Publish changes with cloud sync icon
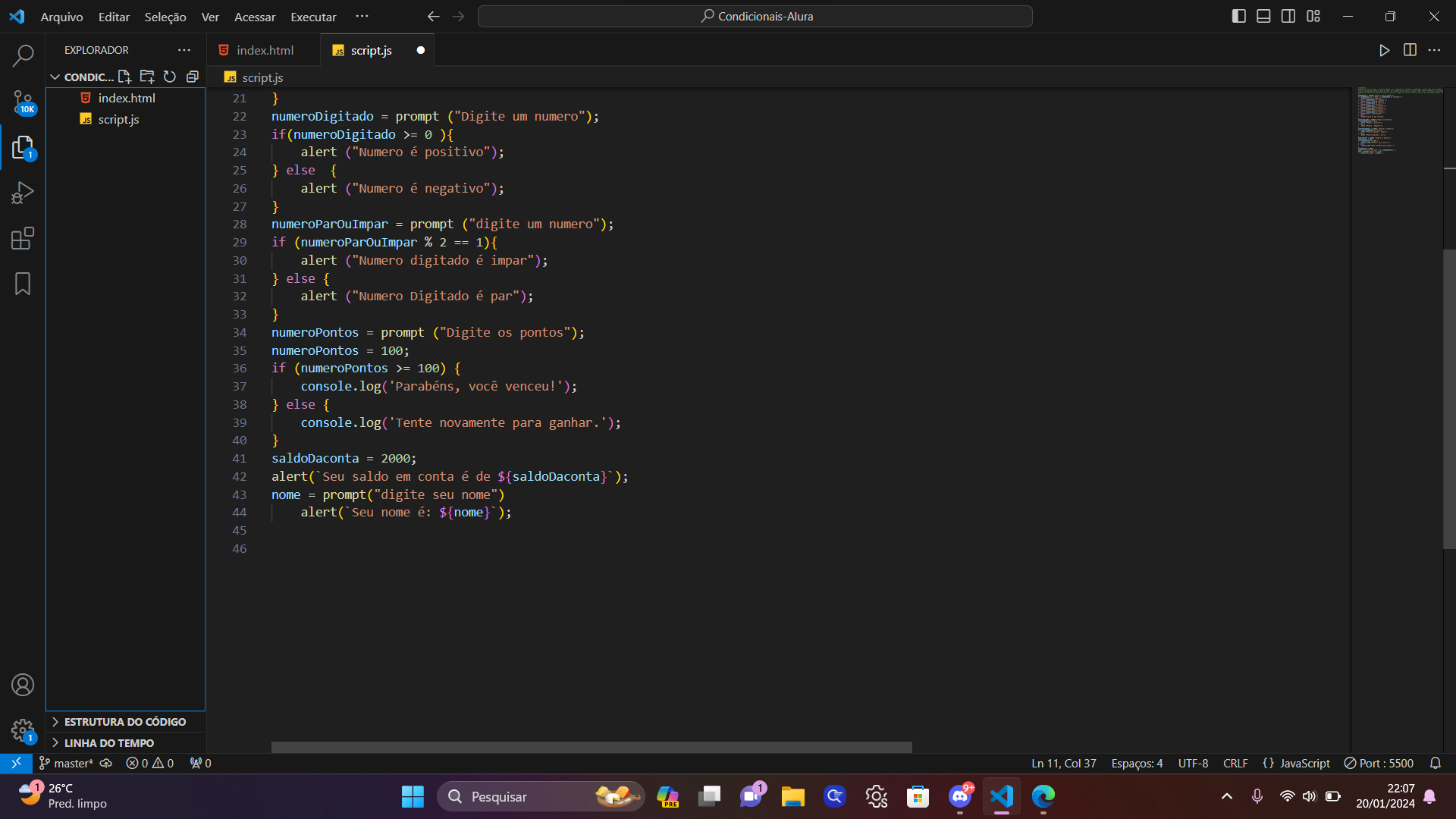The width and height of the screenshot is (1456, 819). click(106, 763)
